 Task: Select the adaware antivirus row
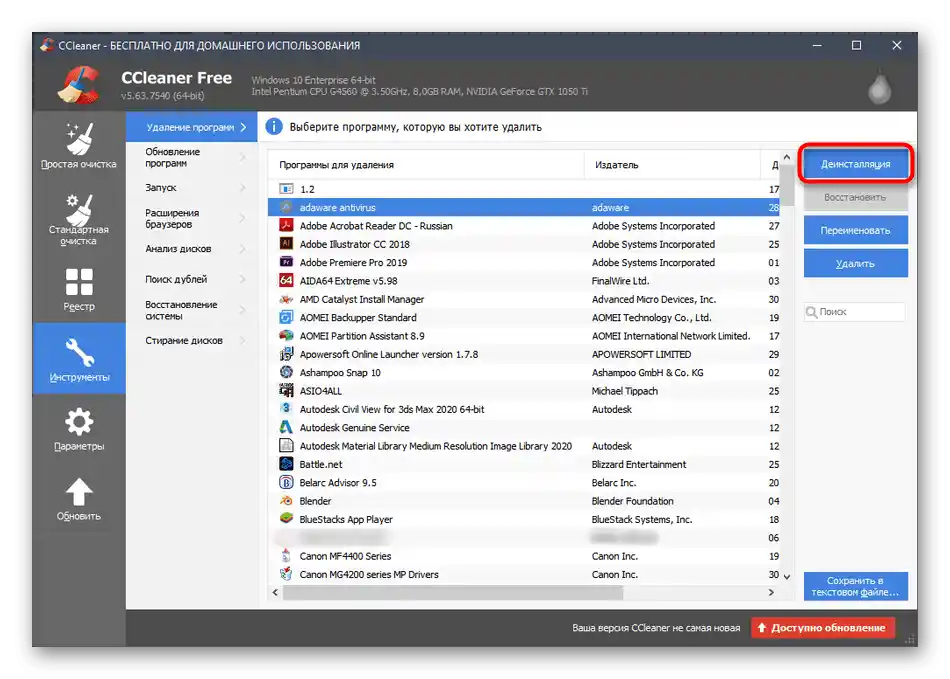pyautogui.click(x=523, y=207)
